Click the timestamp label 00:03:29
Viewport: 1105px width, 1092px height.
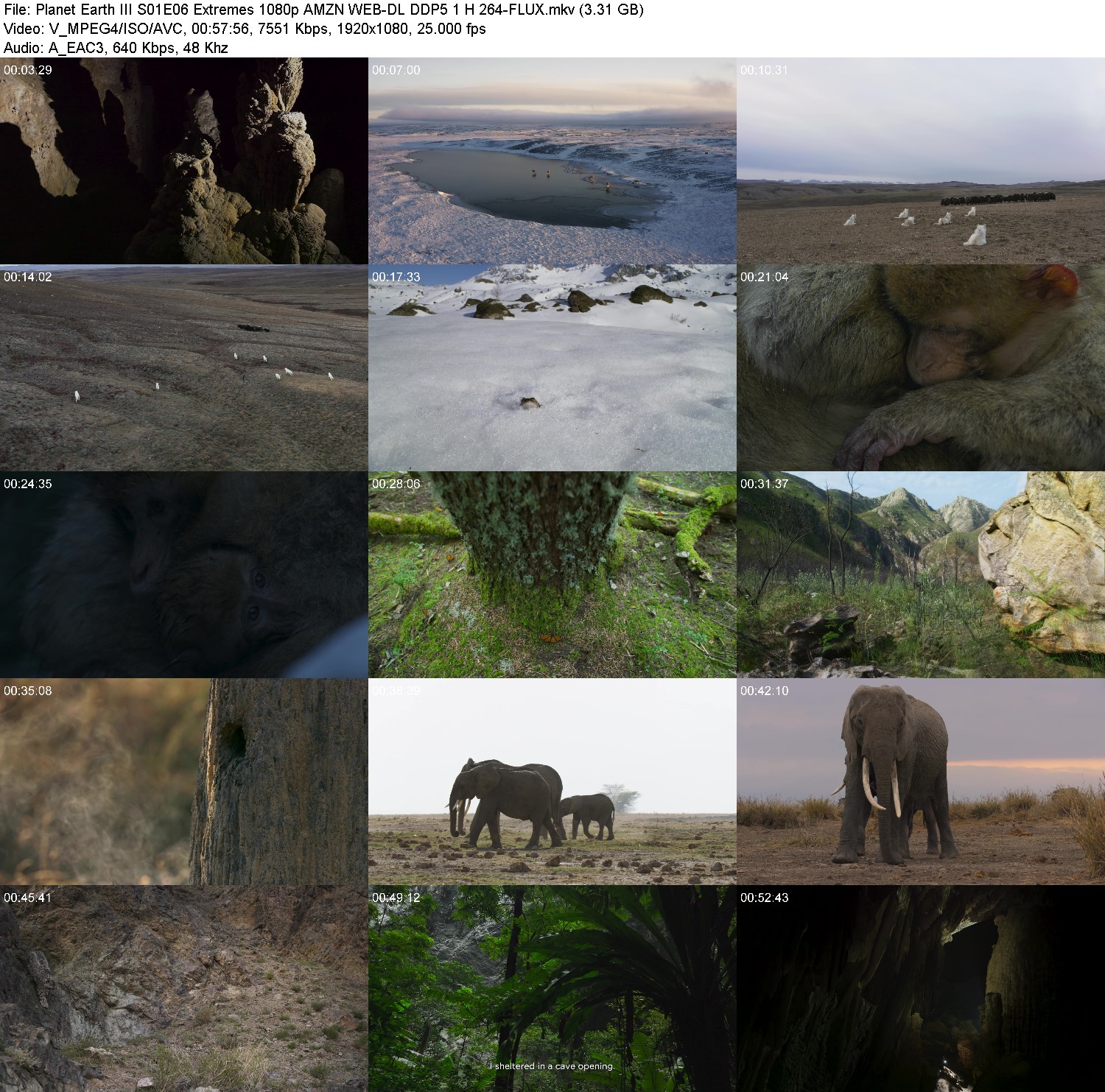pyautogui.click(x=27, y=70)
